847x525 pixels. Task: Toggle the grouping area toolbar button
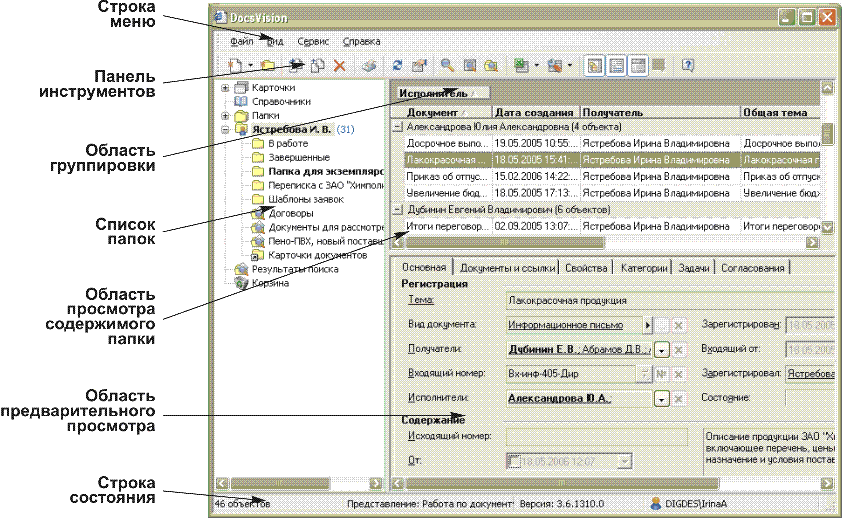(638, 66)
